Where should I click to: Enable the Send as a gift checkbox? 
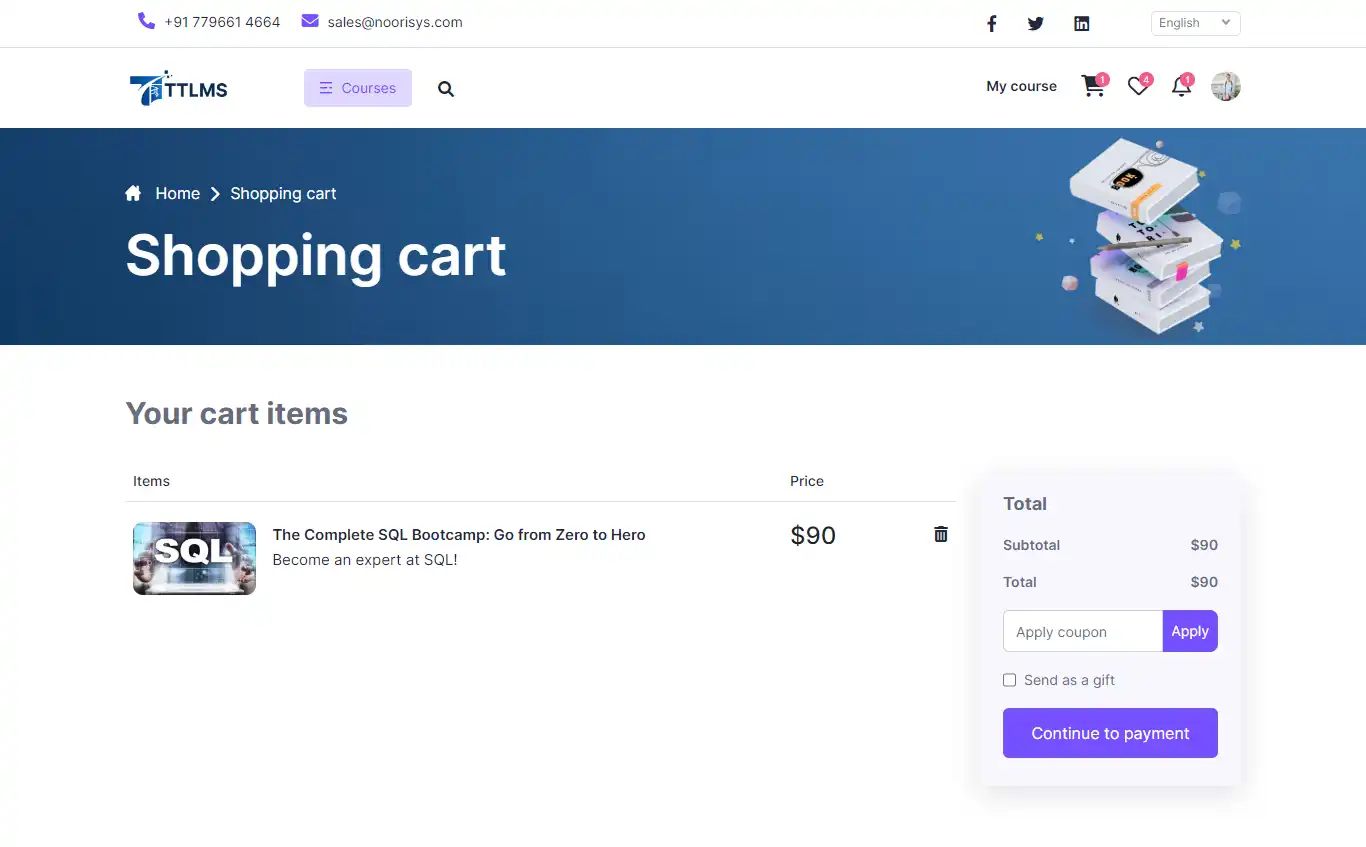coord(1010,679)
